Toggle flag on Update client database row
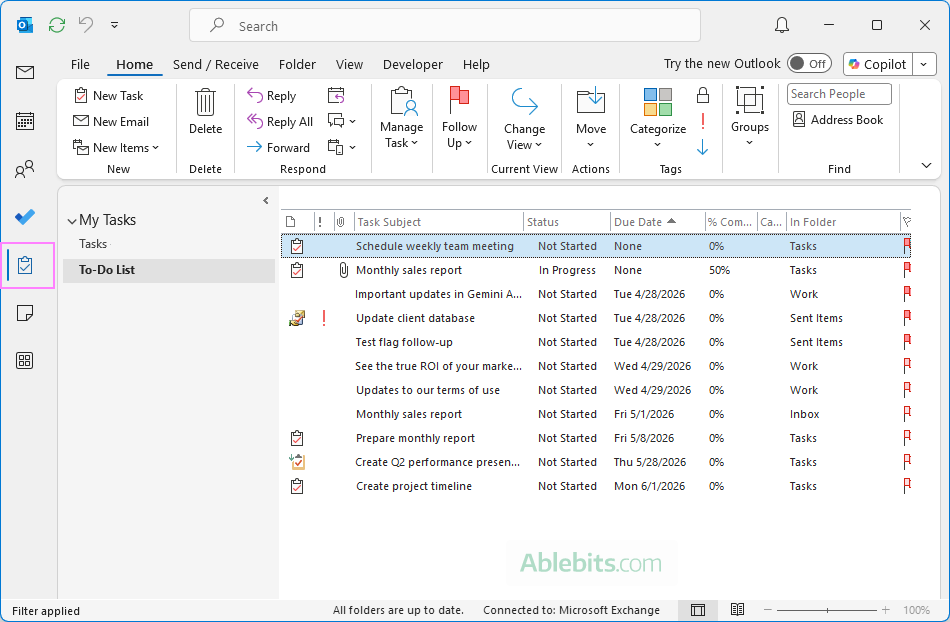This screenshot has width=950, height=622. point(906,318)
